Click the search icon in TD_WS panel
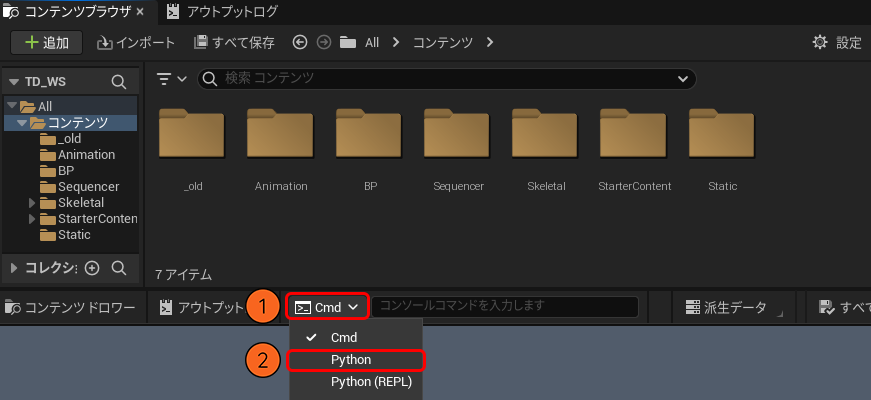 119,82
